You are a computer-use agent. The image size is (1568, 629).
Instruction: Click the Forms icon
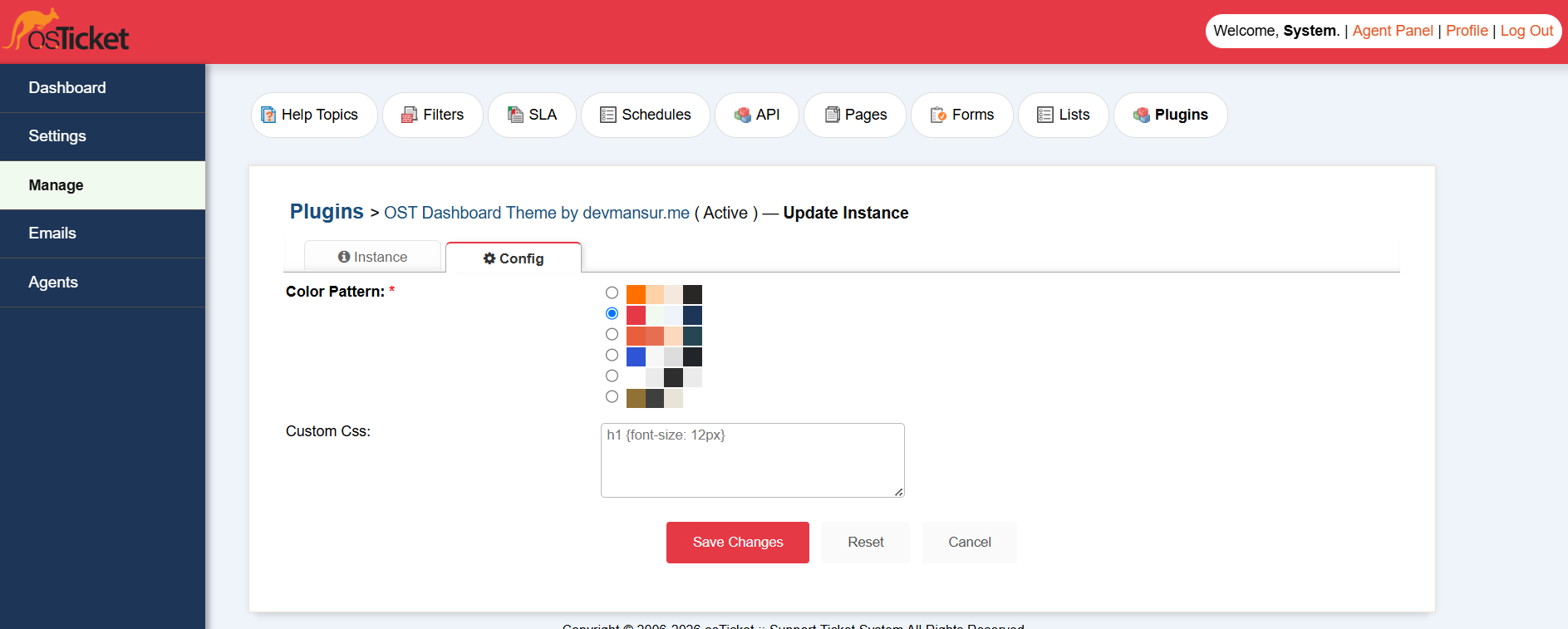pyautogui.click(x=939, y=115)
